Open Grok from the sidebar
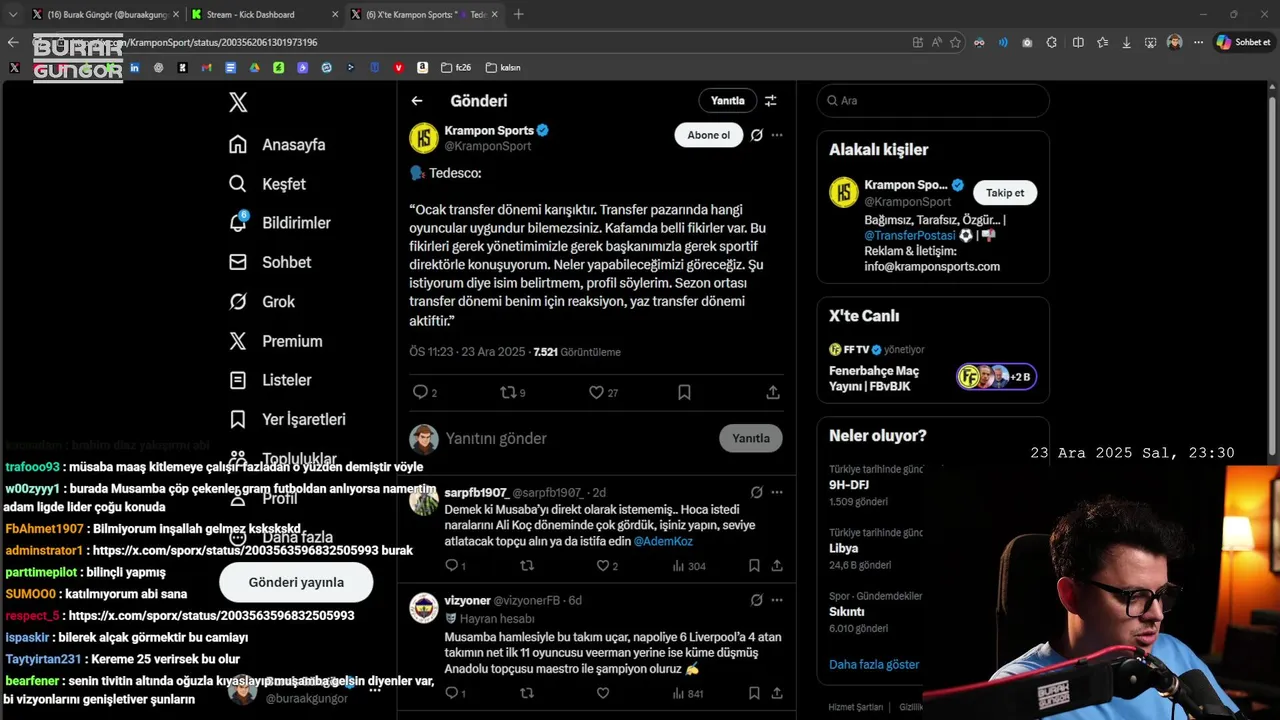This screenshot has height=720, width=1280. 262,301
